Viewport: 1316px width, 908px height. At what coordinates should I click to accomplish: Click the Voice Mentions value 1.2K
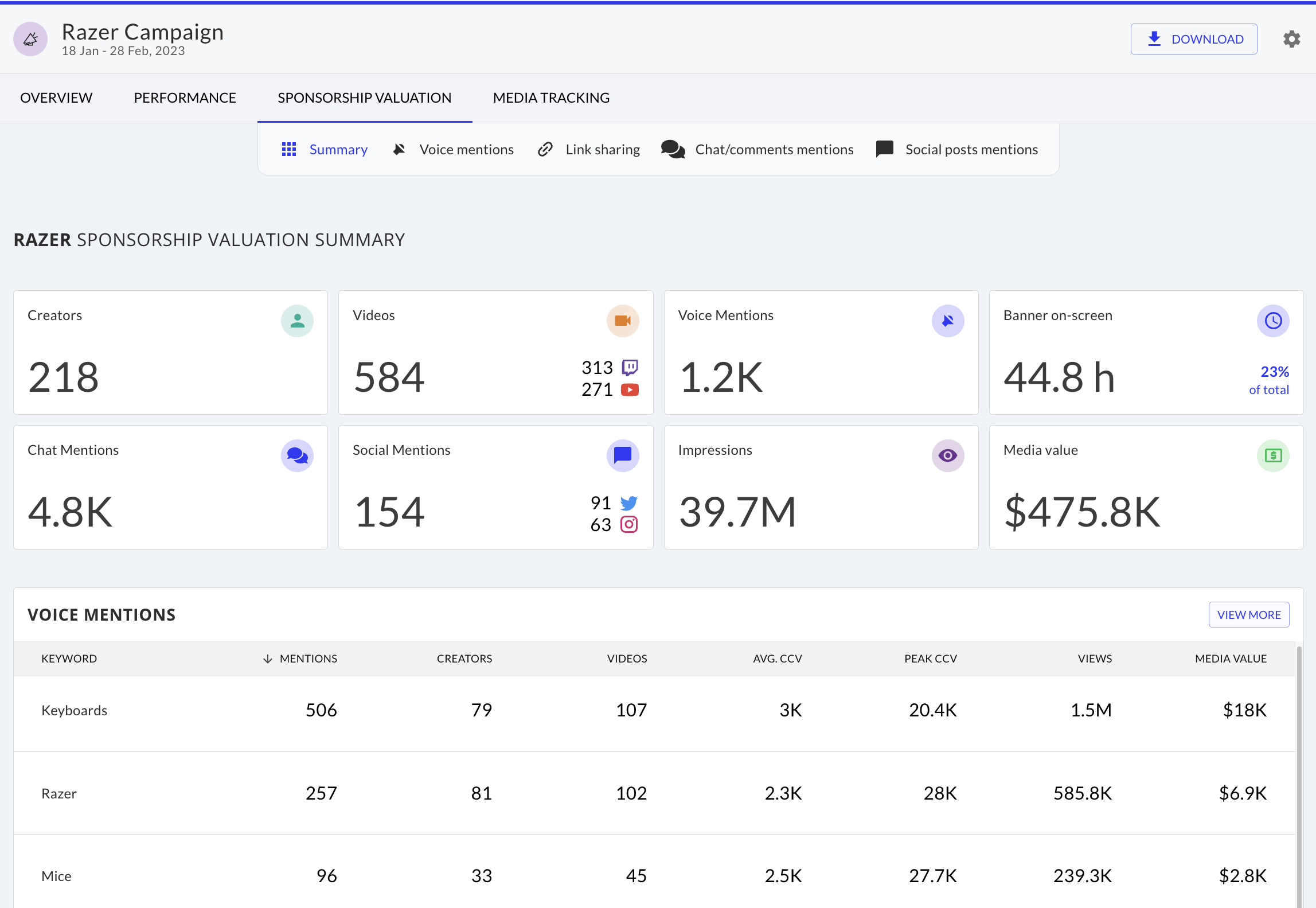(x=721, y=377)
